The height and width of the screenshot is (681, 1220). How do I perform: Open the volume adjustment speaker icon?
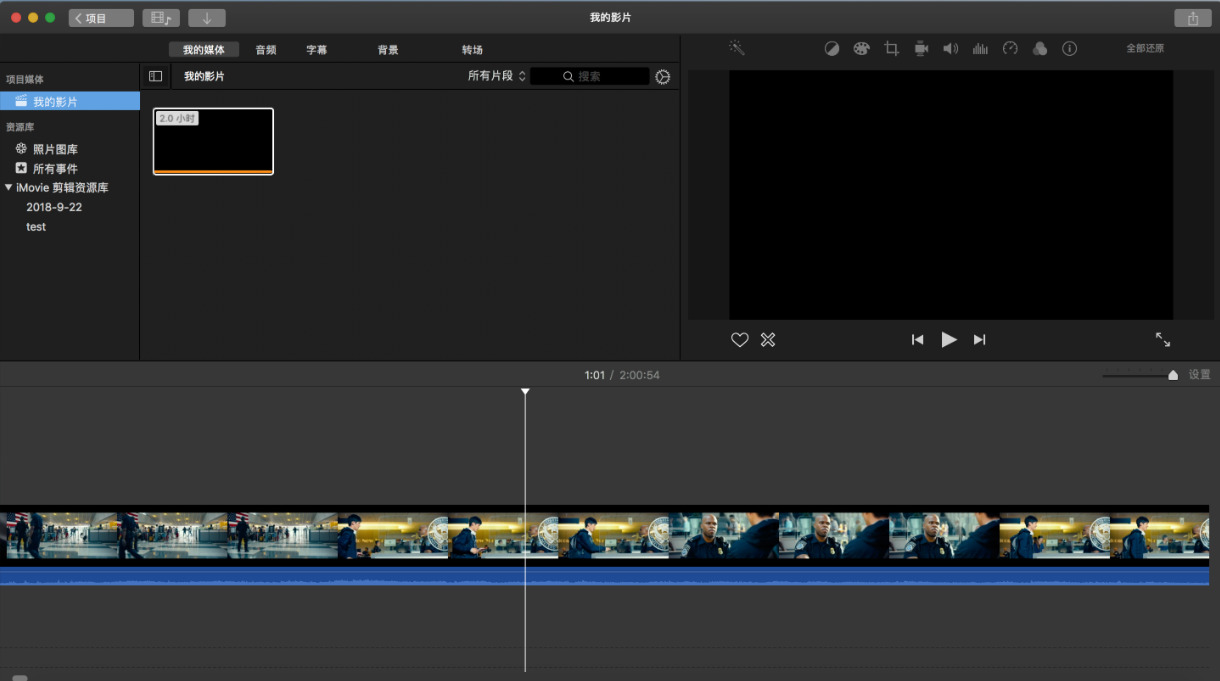pyautogui.click(x=950, y=48)
